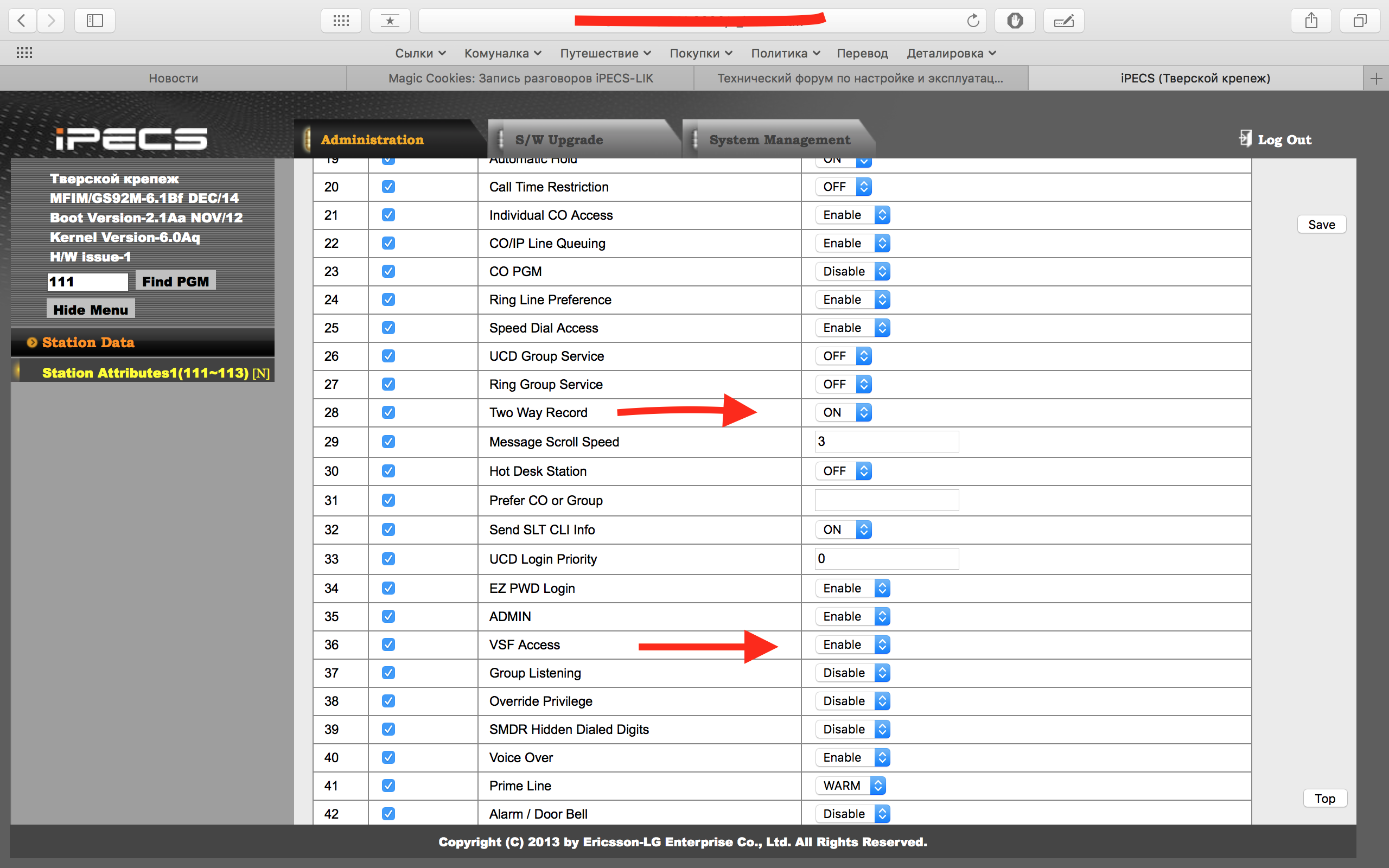The width and height of the screenshot is (1389, 868).
Task: Toggle checkbox for VSF Access row
Action: (388, 644)
